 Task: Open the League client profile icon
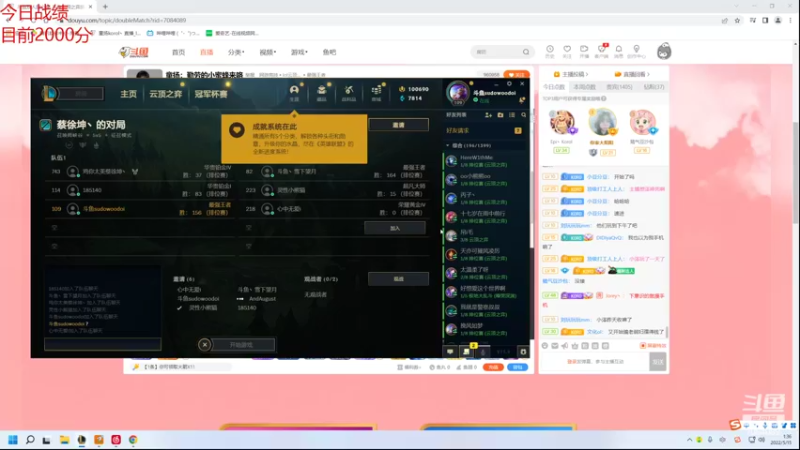tap(294, 92)
